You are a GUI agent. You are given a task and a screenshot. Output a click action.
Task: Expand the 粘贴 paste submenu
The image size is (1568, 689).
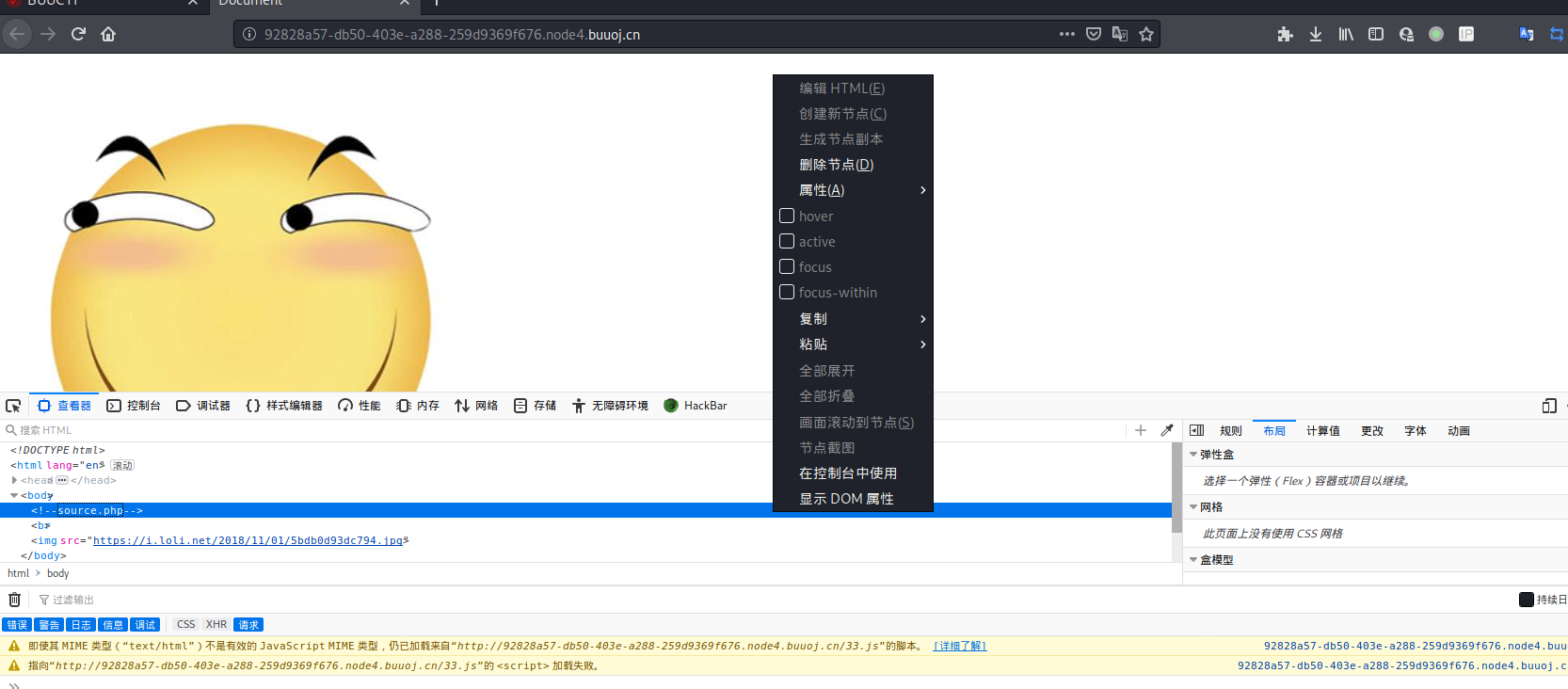[853, 344]
